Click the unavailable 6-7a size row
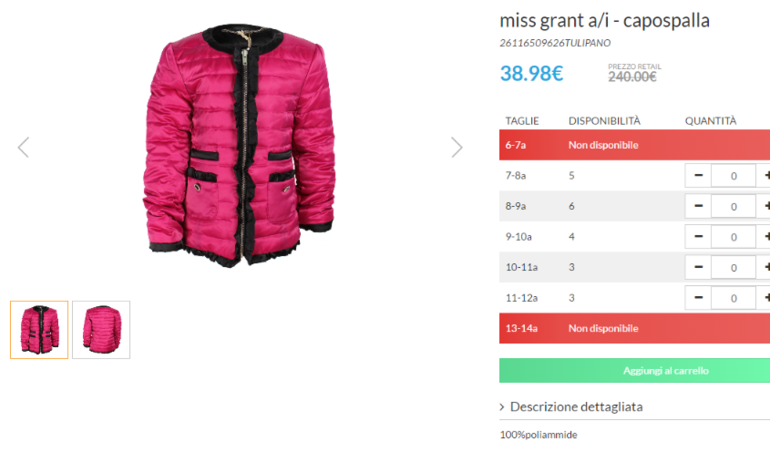Viewport: 770px width, 452px height. (634, 145)
